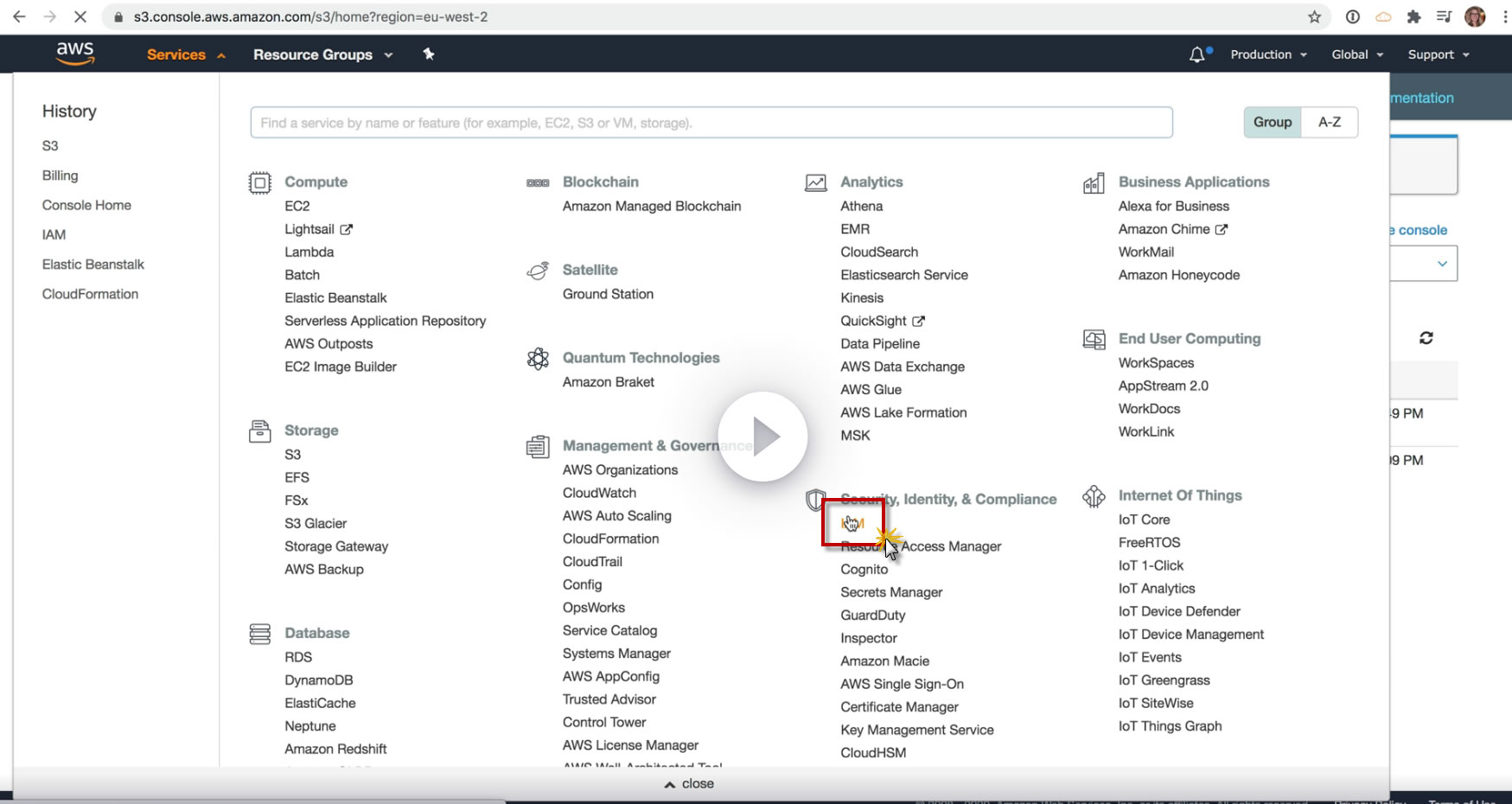The image size is (1512, 804).
Task: Collapse the Services dropdown menu
Action: [x=185, y=54]
